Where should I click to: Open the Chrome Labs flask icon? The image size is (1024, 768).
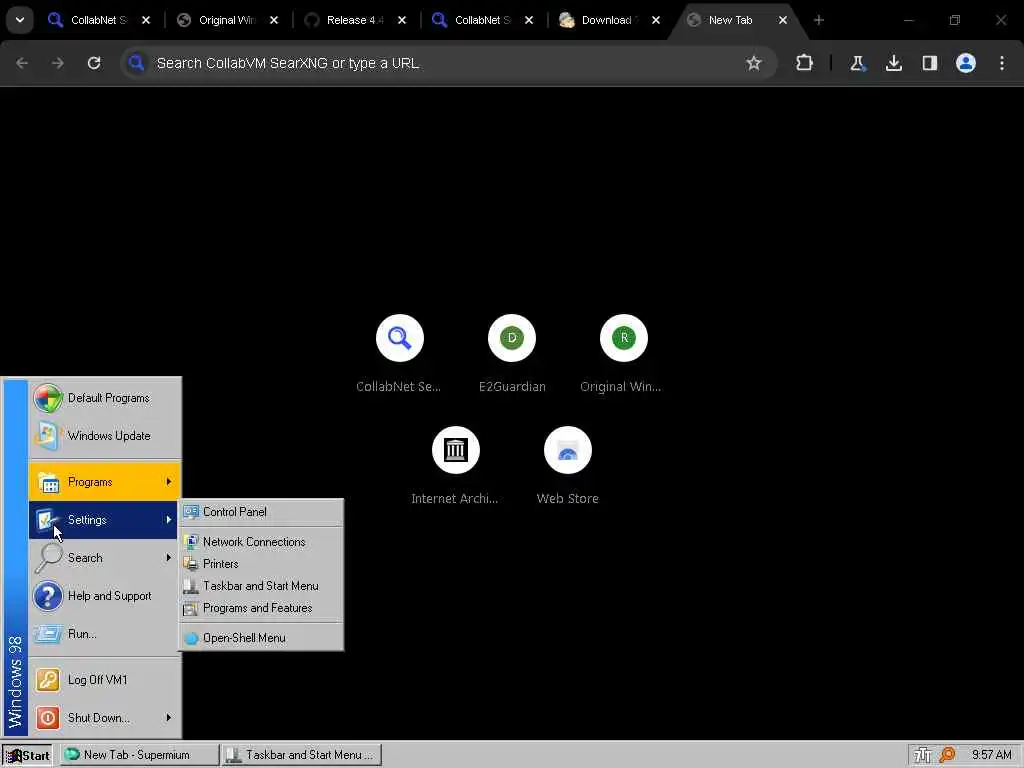857,63
